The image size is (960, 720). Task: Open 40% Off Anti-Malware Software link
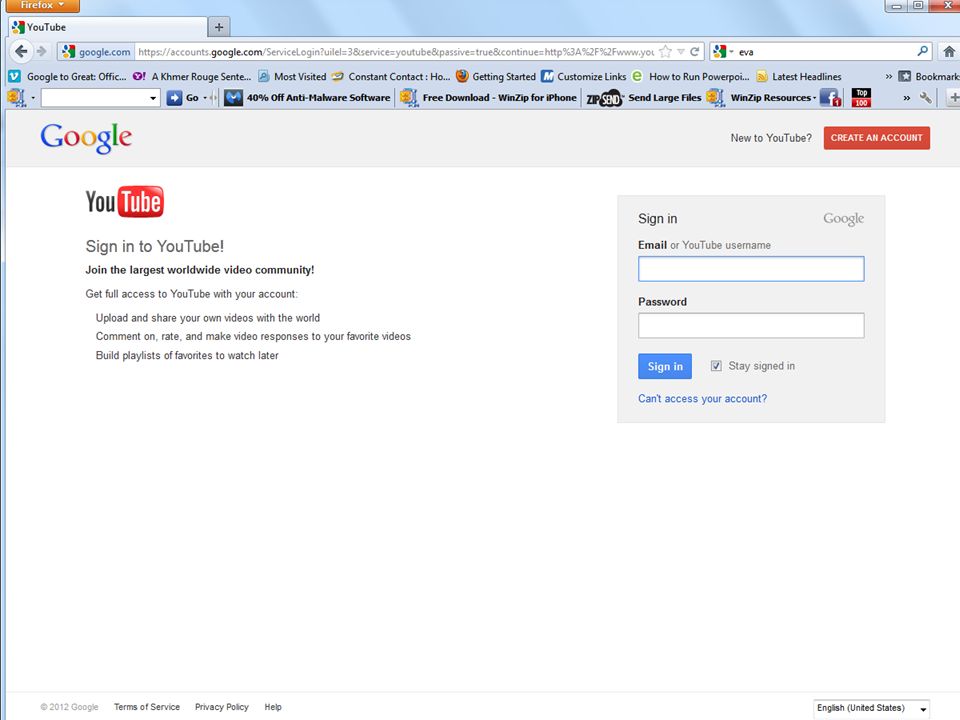(x=307, y=97)
